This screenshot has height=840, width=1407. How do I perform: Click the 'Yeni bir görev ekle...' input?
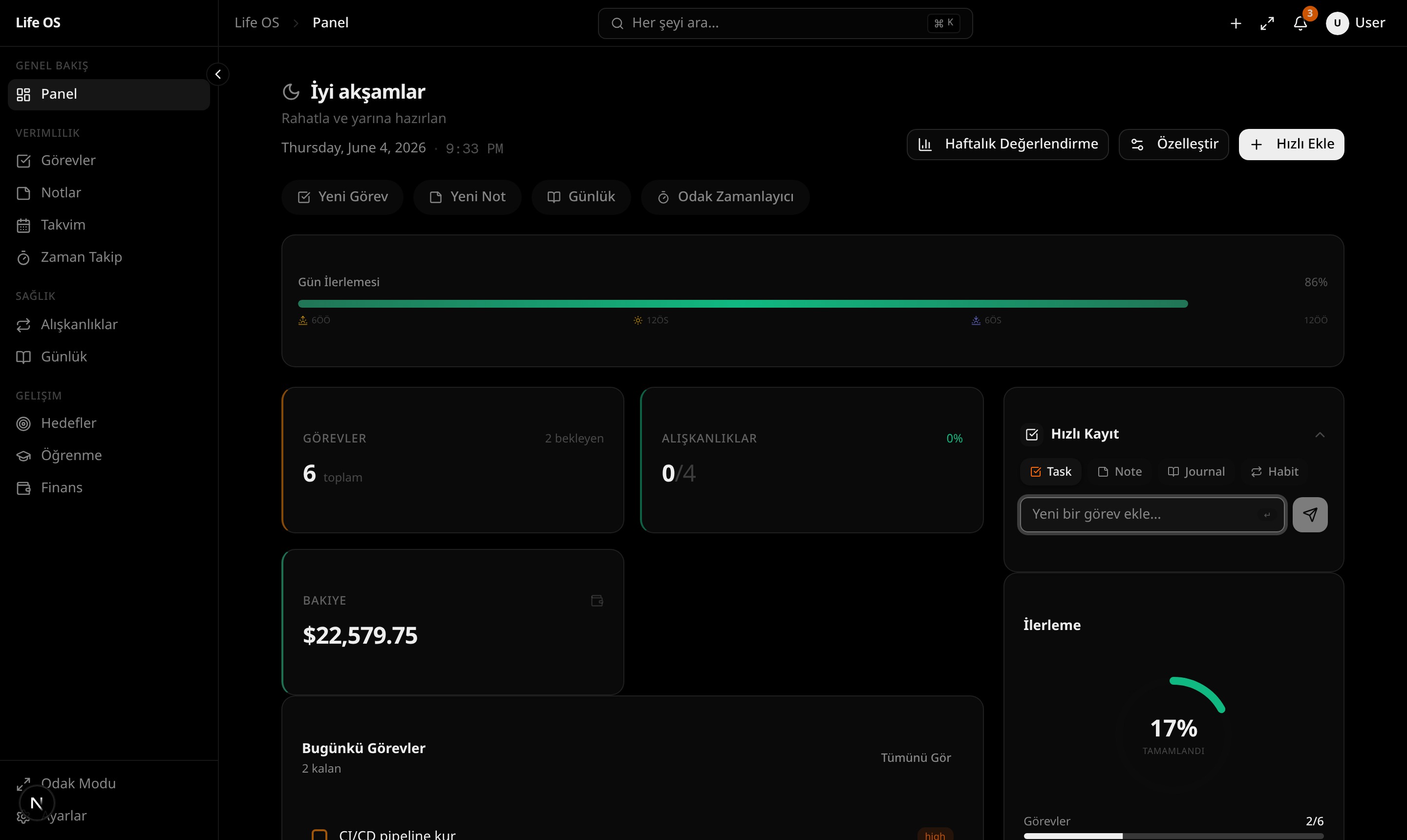[x=1152, y=515]
